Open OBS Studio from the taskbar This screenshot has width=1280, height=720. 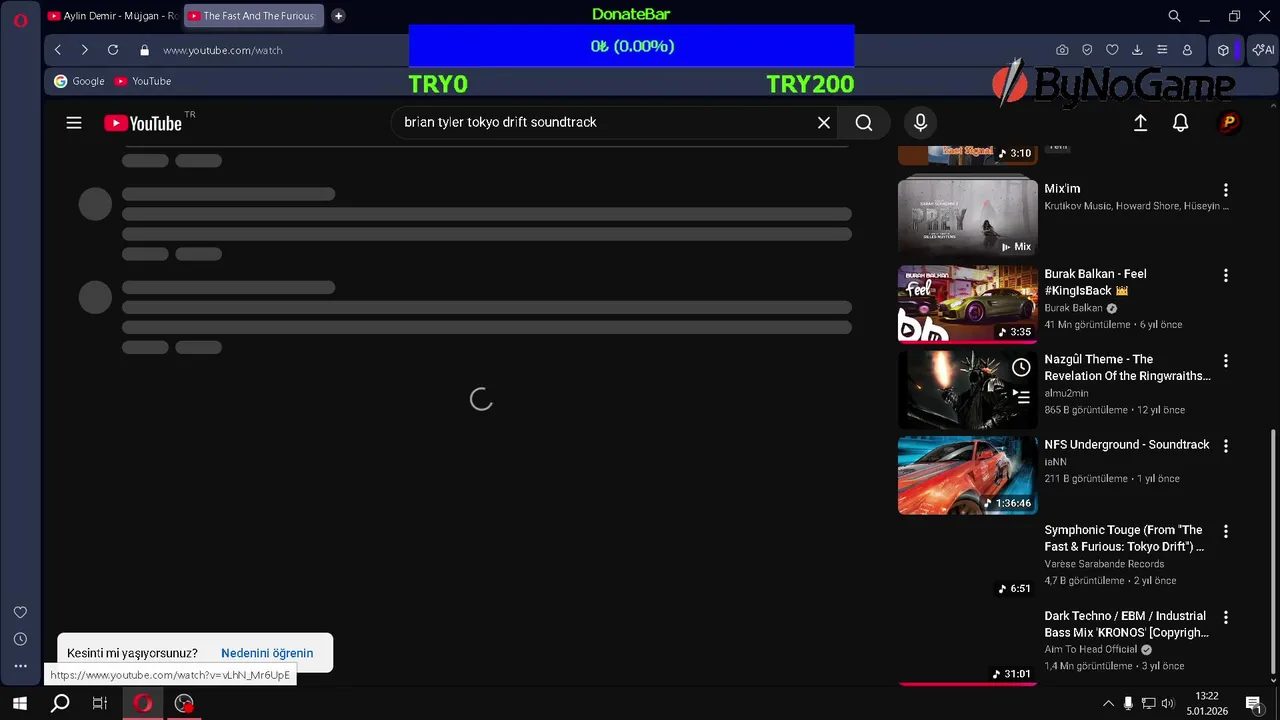tap(184, 704)
